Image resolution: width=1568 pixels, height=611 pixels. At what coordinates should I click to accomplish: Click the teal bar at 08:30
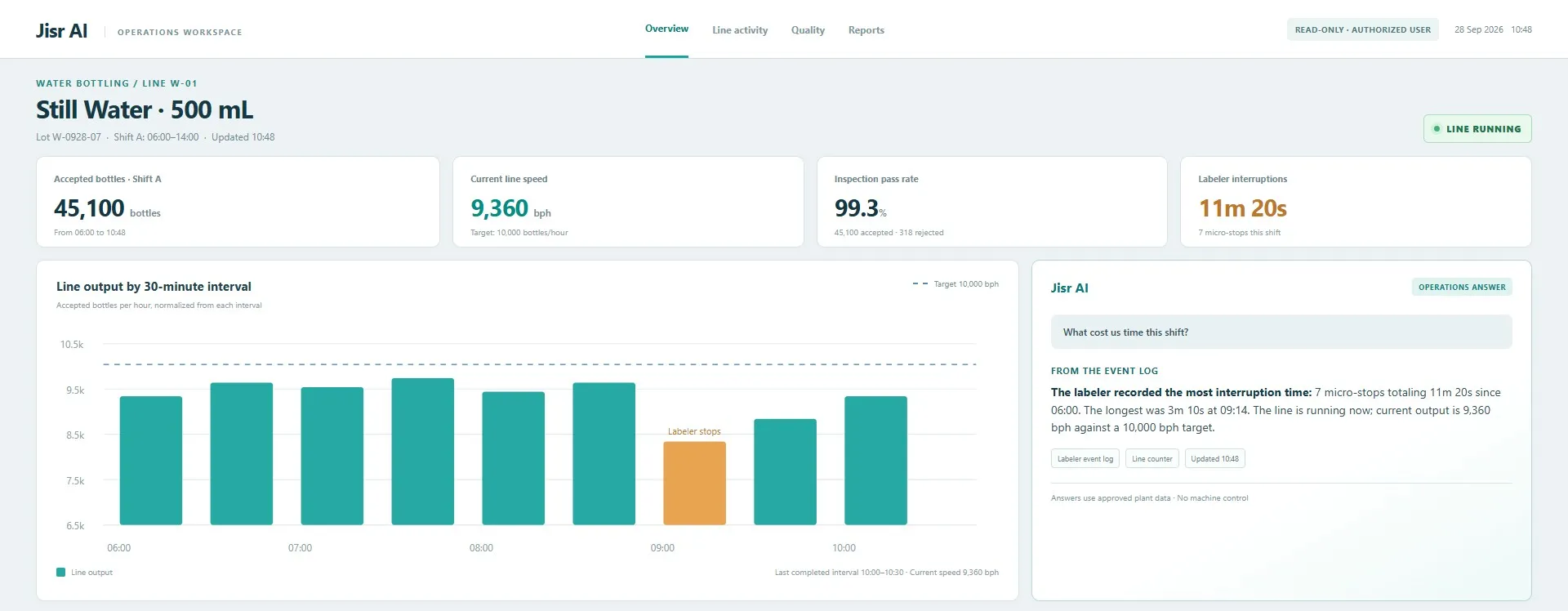(x=604, y=453)
